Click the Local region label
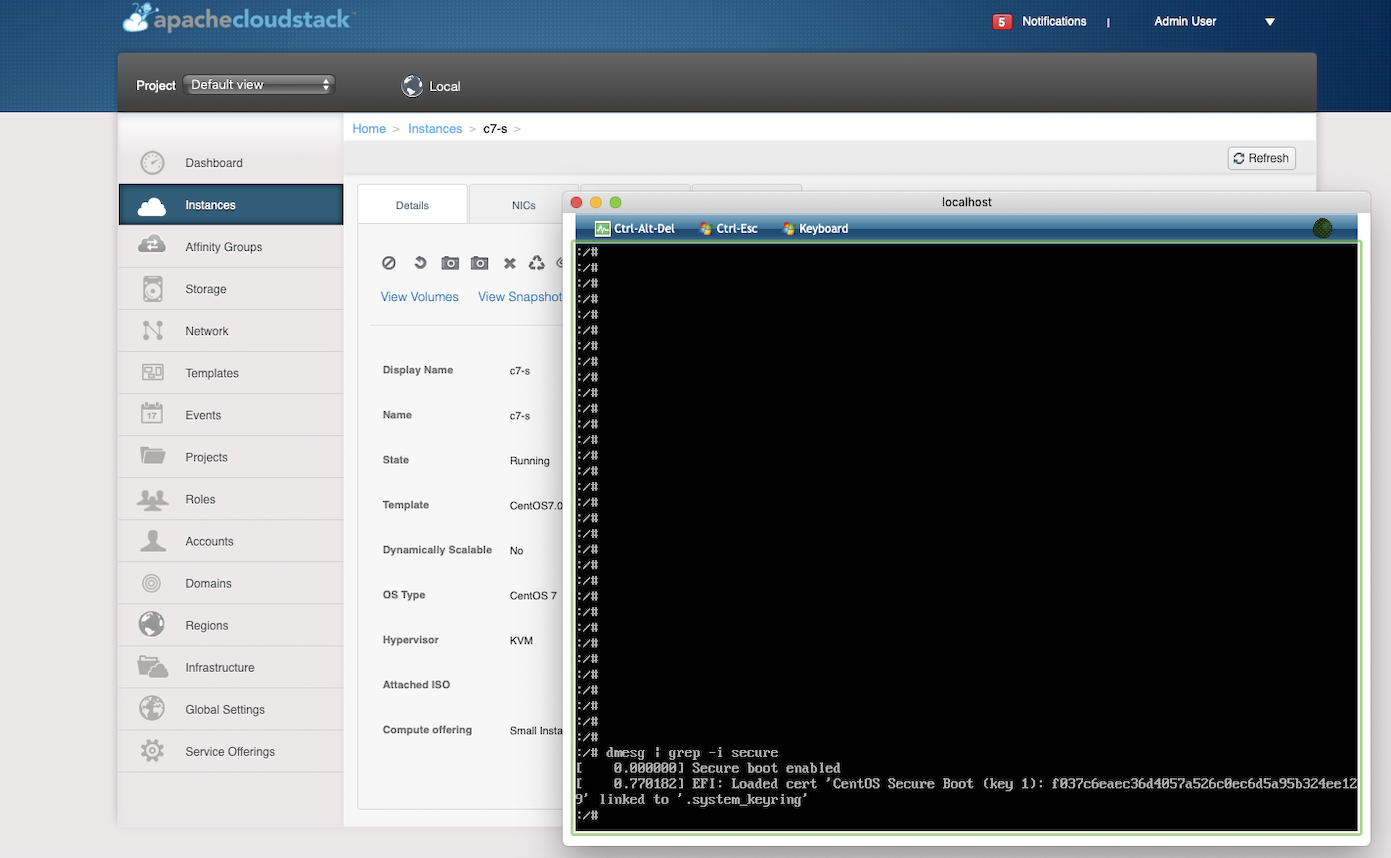The height and width of the screenshot is (858, 1391). click(445, 87)
